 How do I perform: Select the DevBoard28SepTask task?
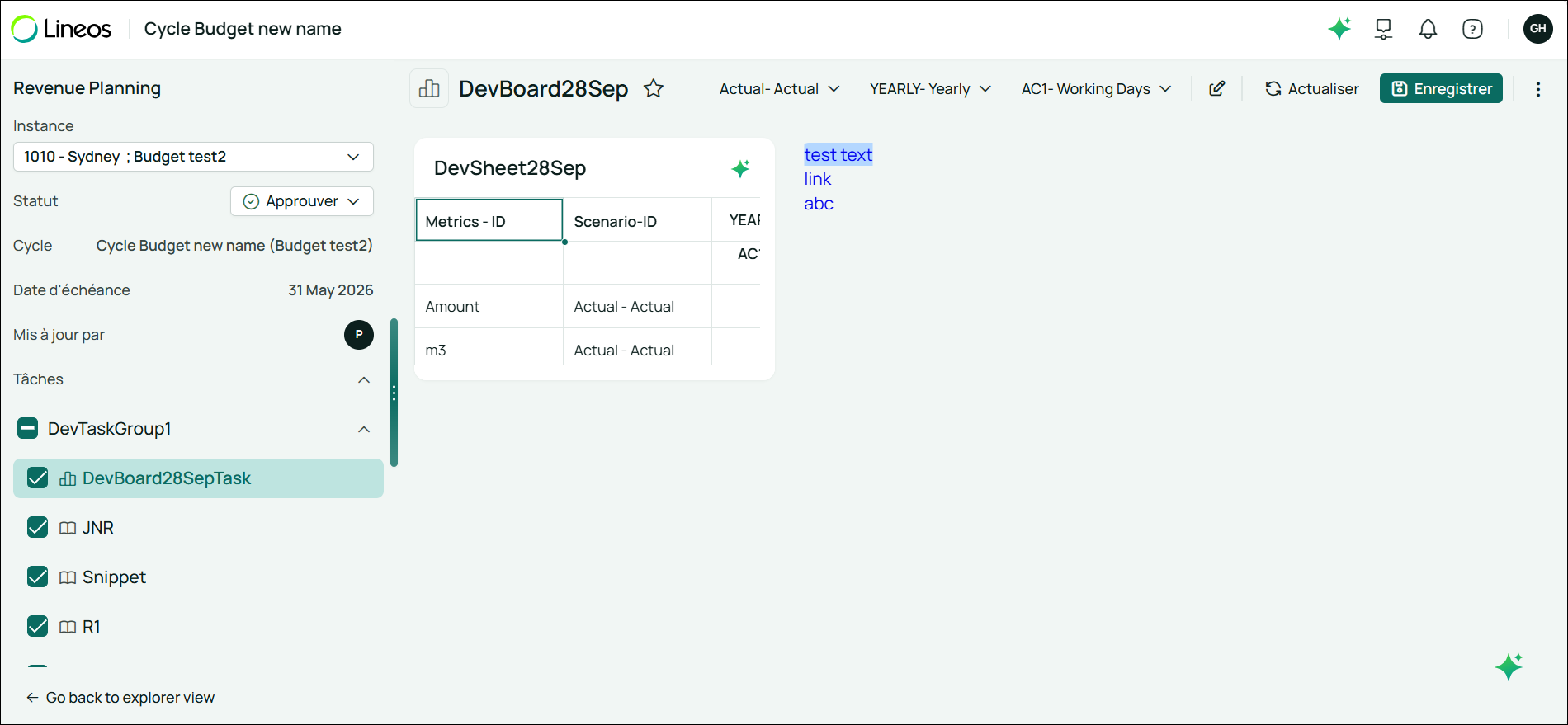pyautogui.click(x=198, y=478)
